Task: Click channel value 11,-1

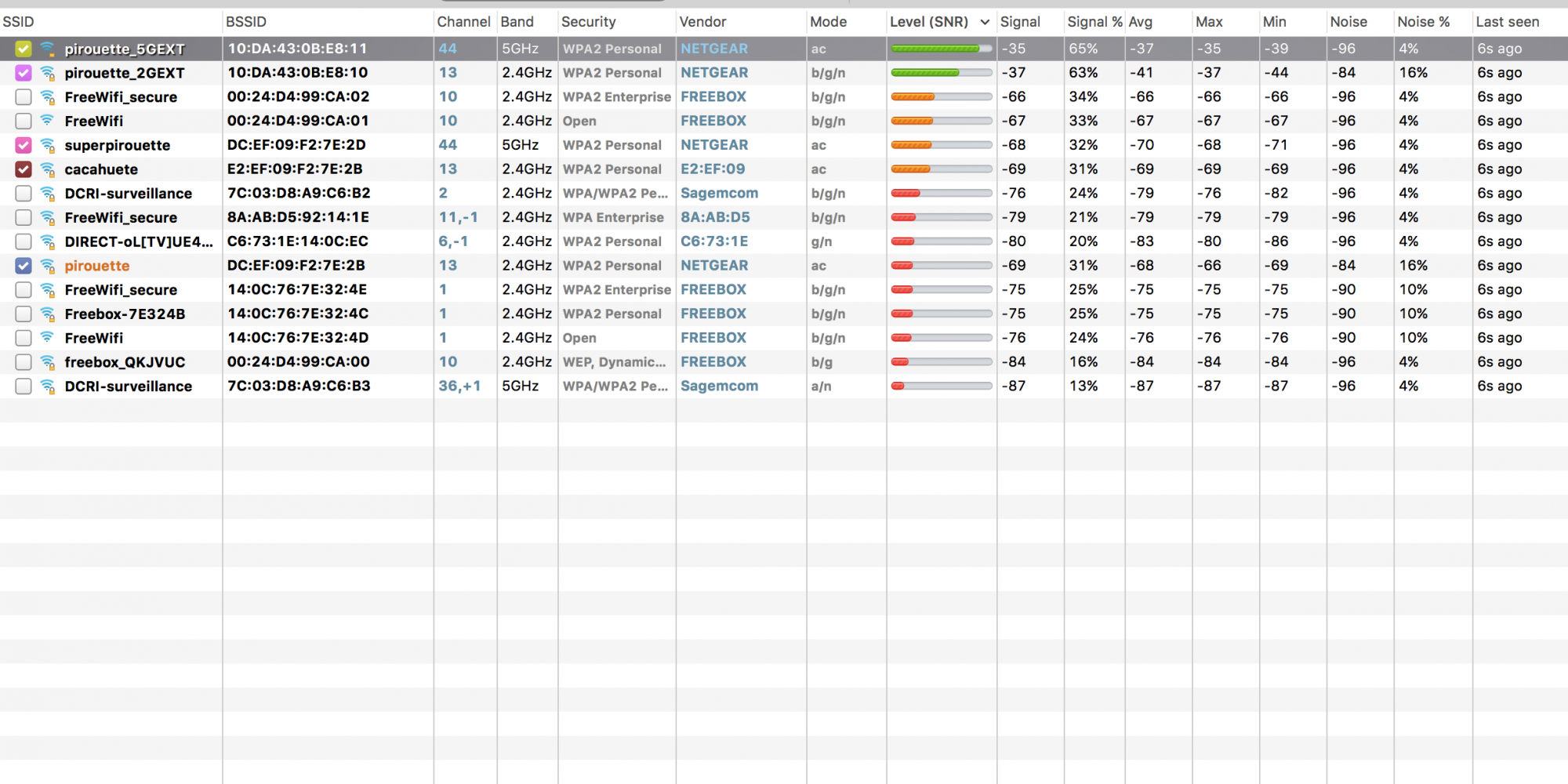Action: [x=458, y=217]
